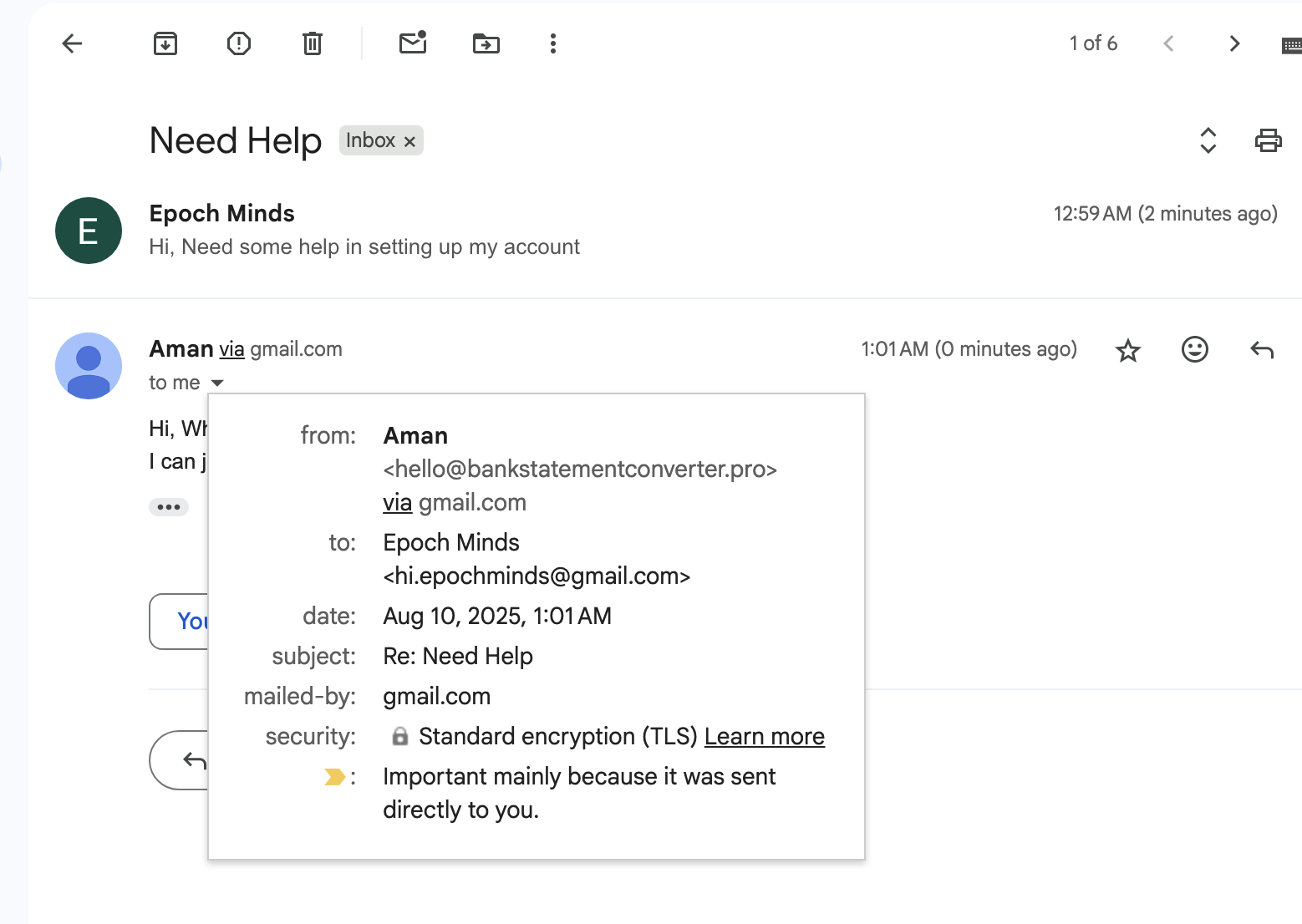Screen dimensions: 1302x924
Task: Open the more actions three-dot menu
Action: [x=552, y=43]
